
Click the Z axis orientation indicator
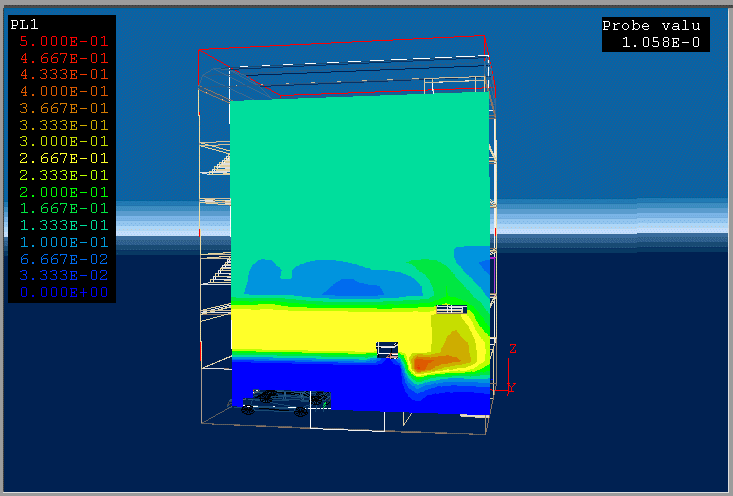[511, 367]
